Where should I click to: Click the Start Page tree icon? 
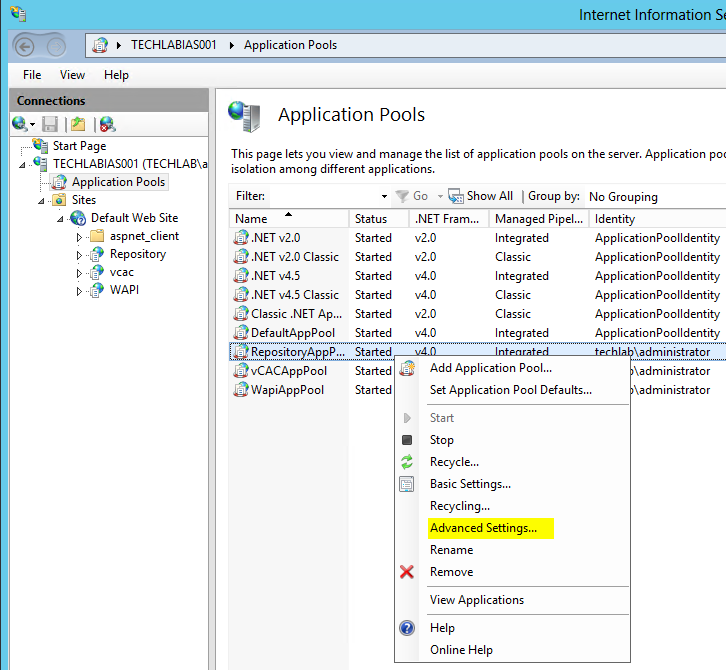tap(40, 146)
